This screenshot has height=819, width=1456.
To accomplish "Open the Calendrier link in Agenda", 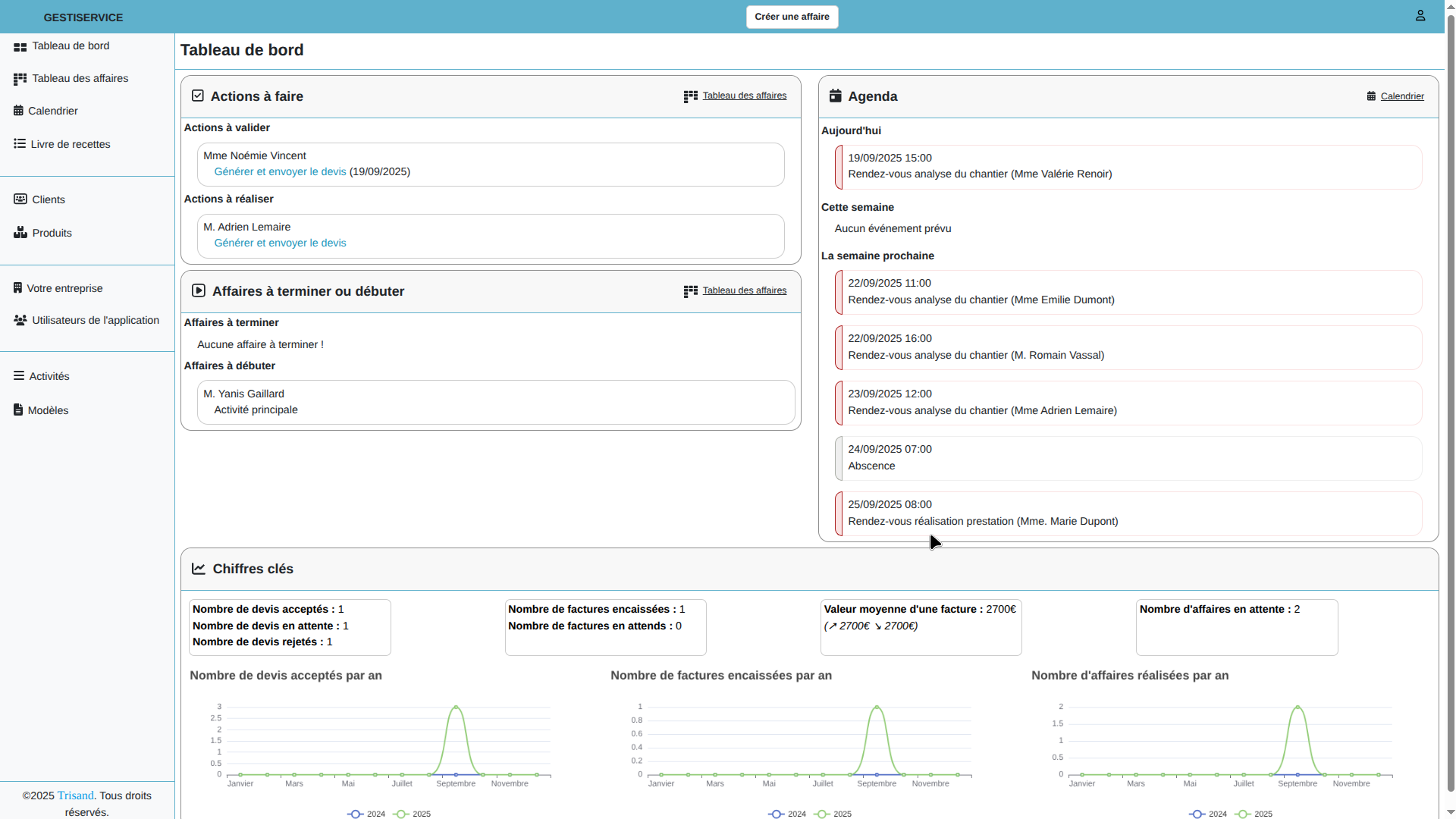I will [1401, 96].
